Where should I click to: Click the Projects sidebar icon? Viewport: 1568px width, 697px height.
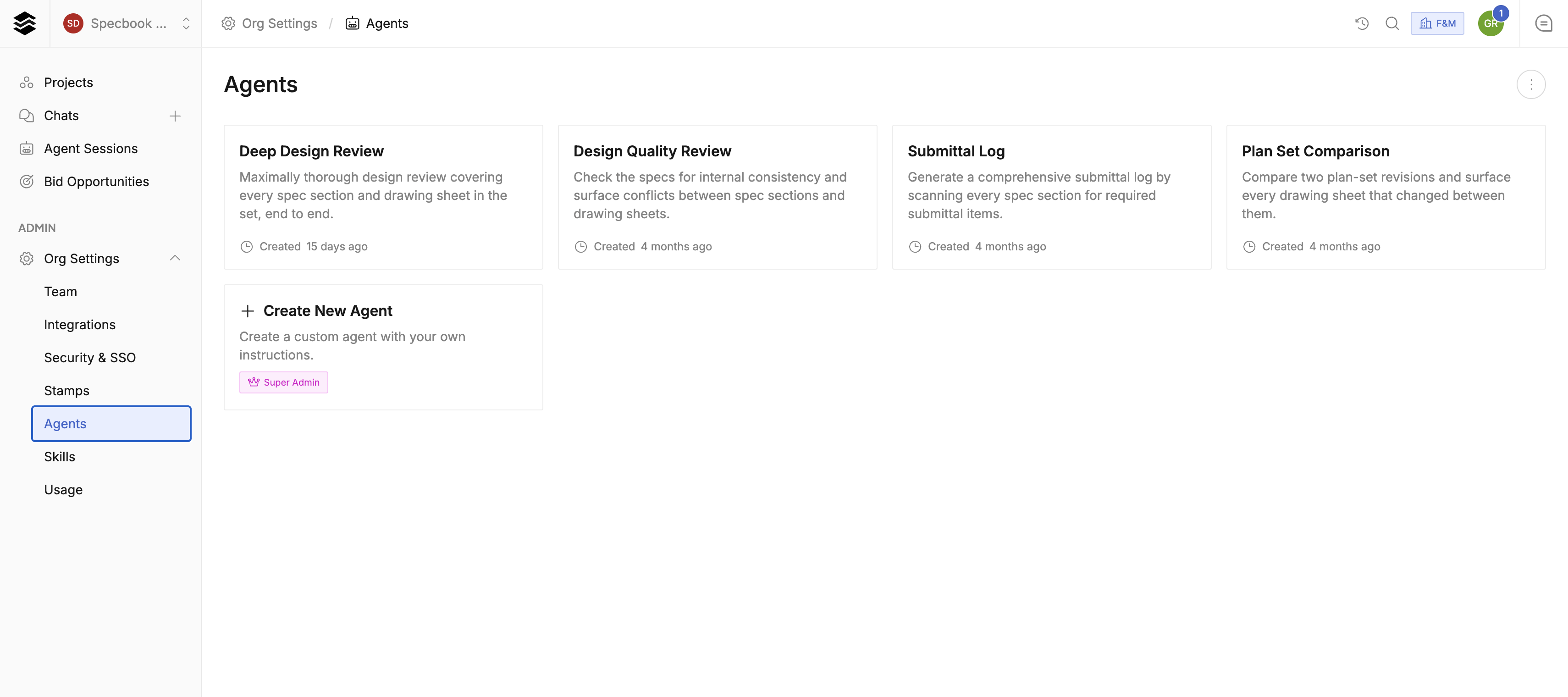26,83
